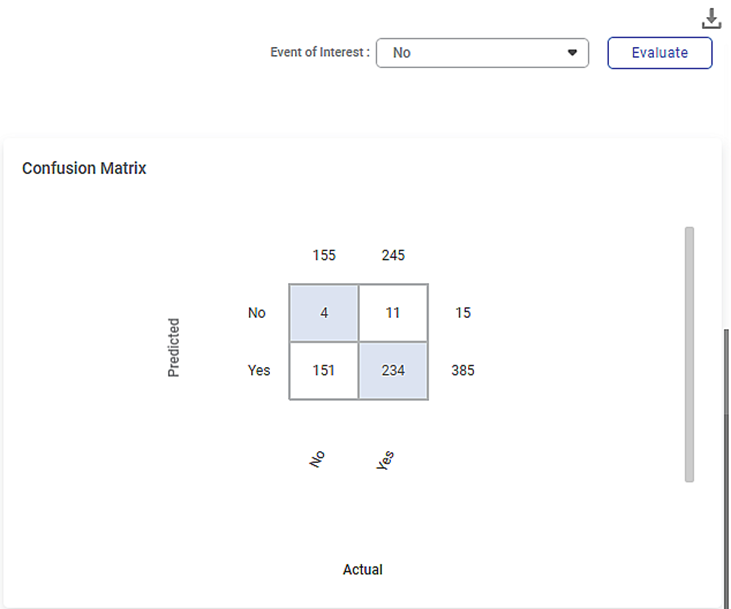This screenshot has width=731, height=609.
Task: Click the predicted Yes row label
Action: pyautogui.click(x=259, y=370)
